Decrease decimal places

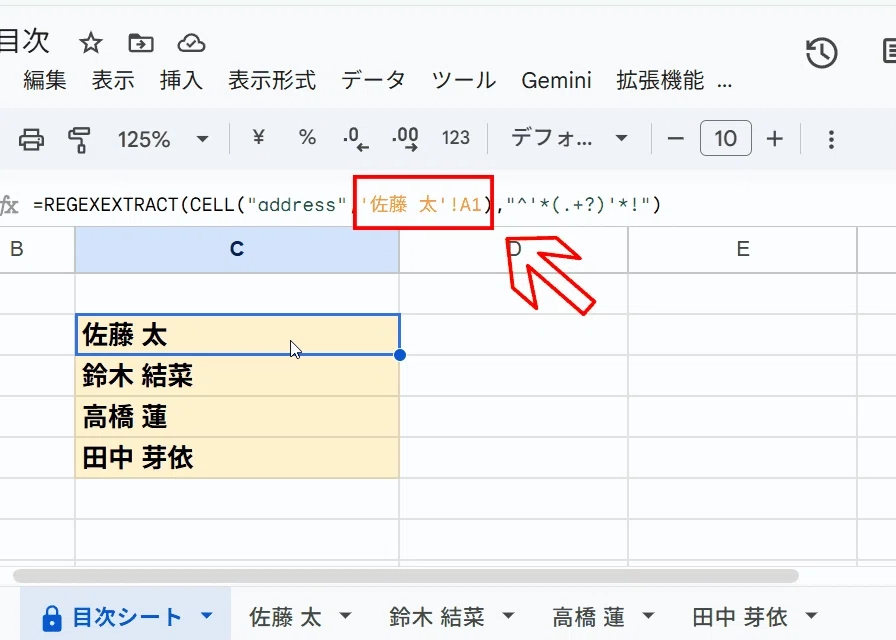[x=355, y=139]
